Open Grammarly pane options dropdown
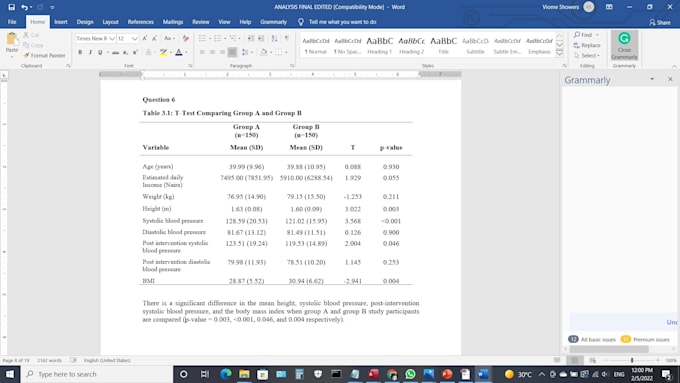The height and width of the screenshot is (383, 680). tap(652, 79)
